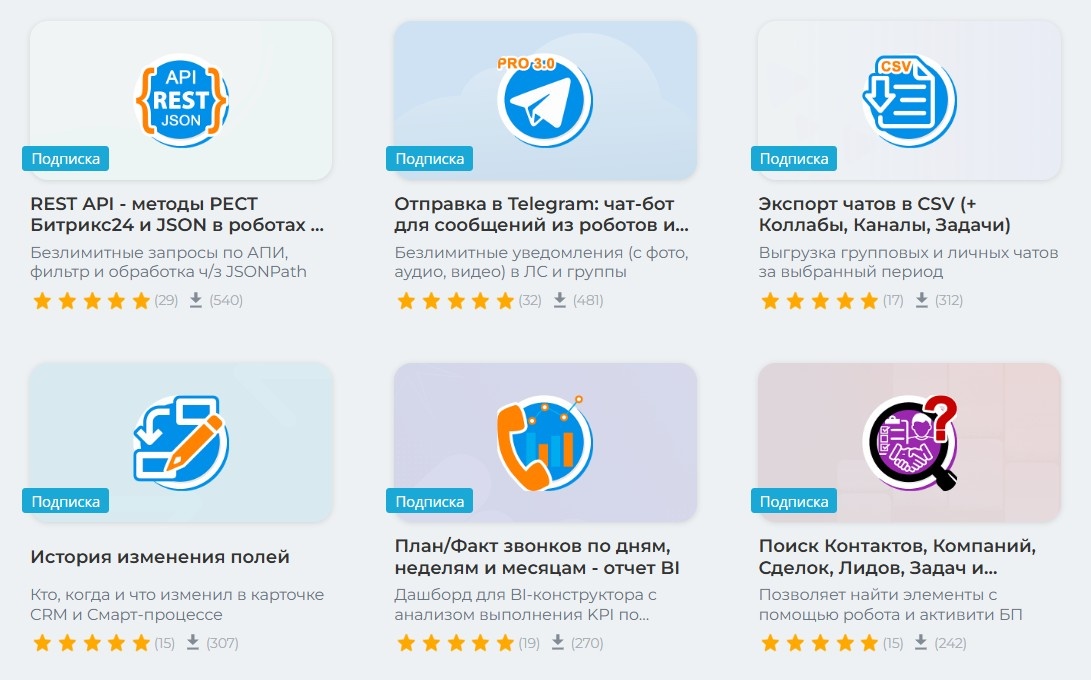The height and width of the screenshot is (680, 1091).
Task: Select the field history pencil icon
Action: click(181, 442)
